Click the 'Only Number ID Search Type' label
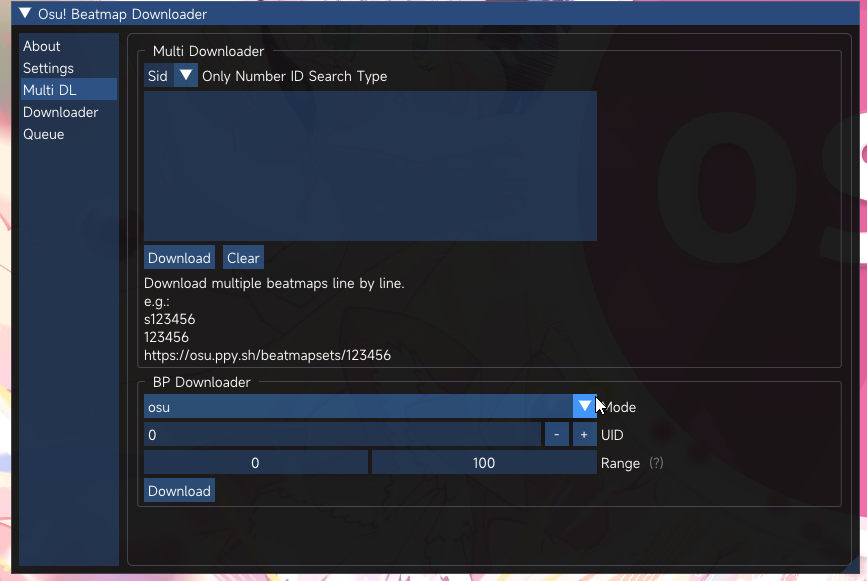867x581 pixels. tap(295, 76)
